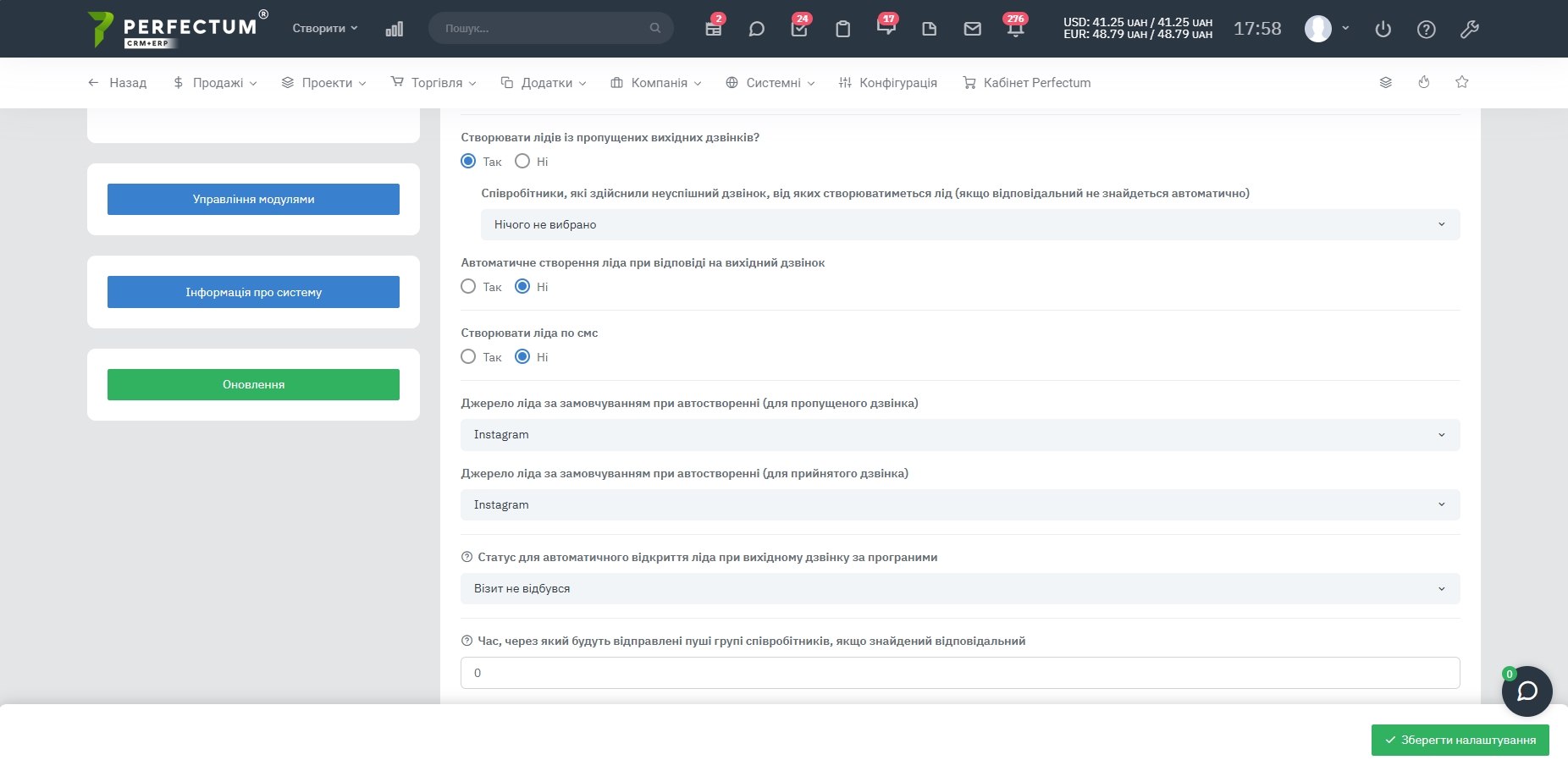Open tasks icon with 24 badge

pyautogui.click(x=798, y=29)
